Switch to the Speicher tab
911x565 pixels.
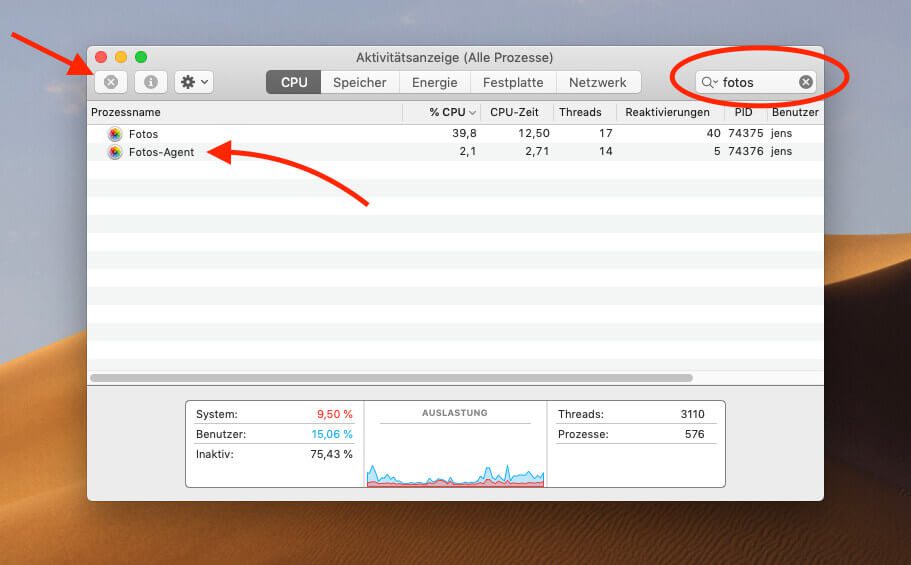tap(360, 83)
